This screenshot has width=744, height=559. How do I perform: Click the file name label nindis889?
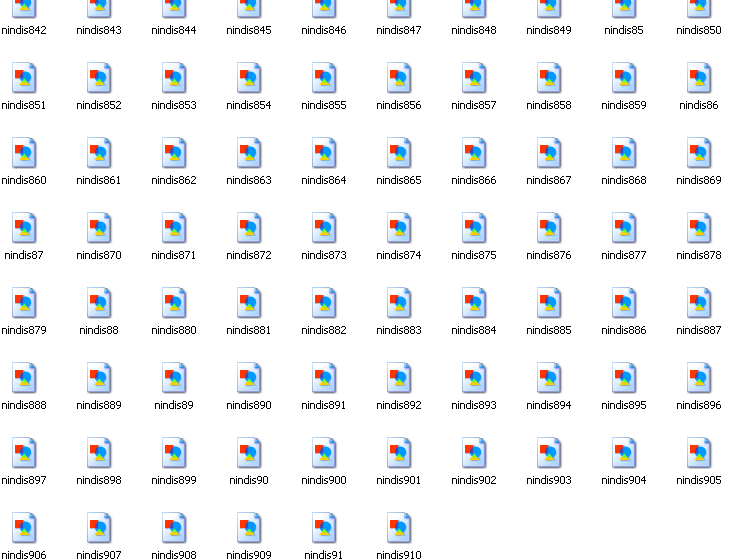pos(99,405)
